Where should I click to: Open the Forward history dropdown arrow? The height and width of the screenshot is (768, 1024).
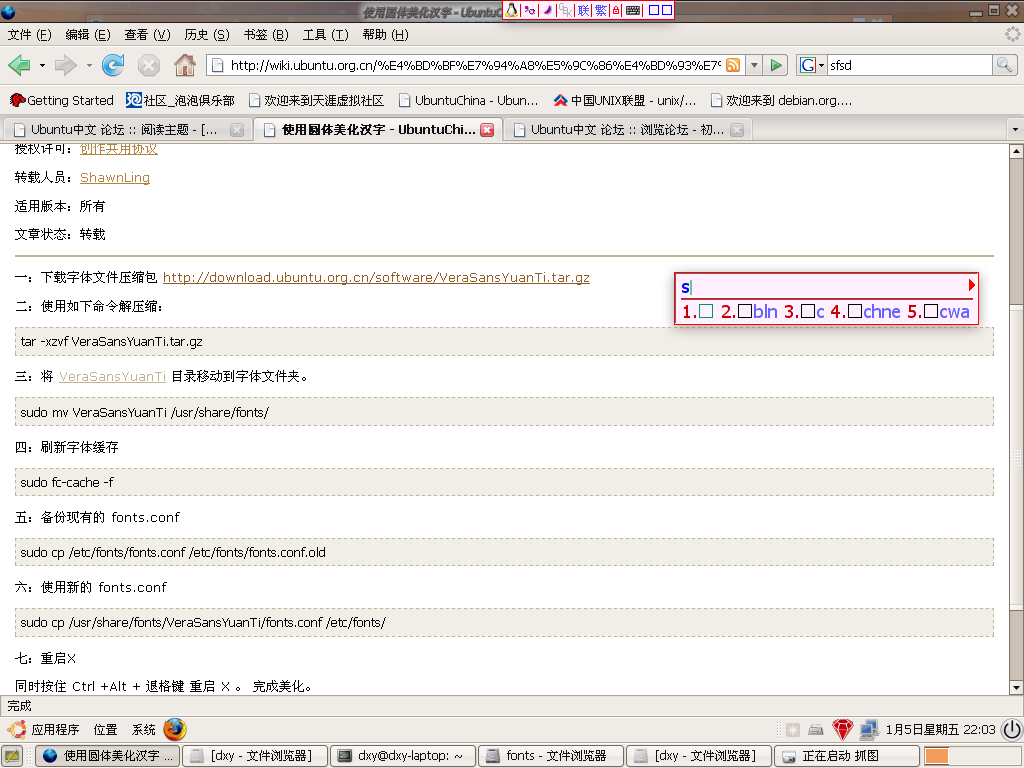pyautogui.click(x=89, y=65)
